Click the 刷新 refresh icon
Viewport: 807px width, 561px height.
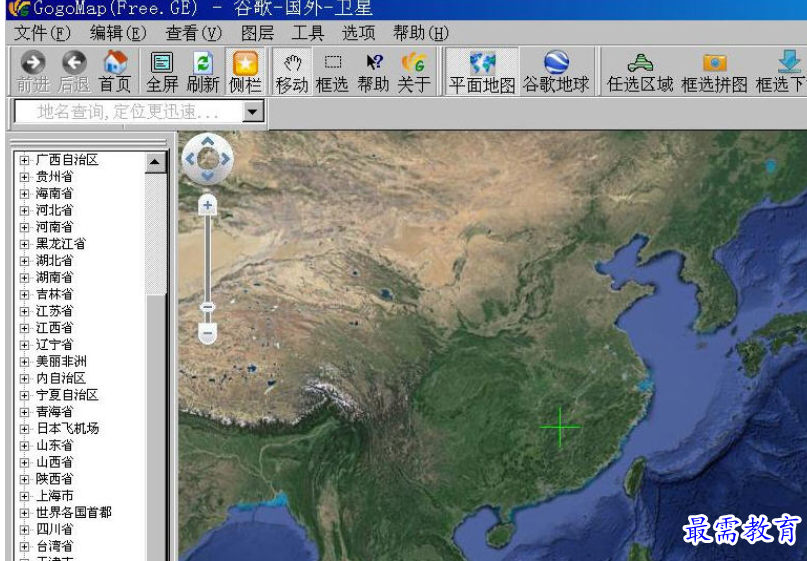click(x=203, y=71)
